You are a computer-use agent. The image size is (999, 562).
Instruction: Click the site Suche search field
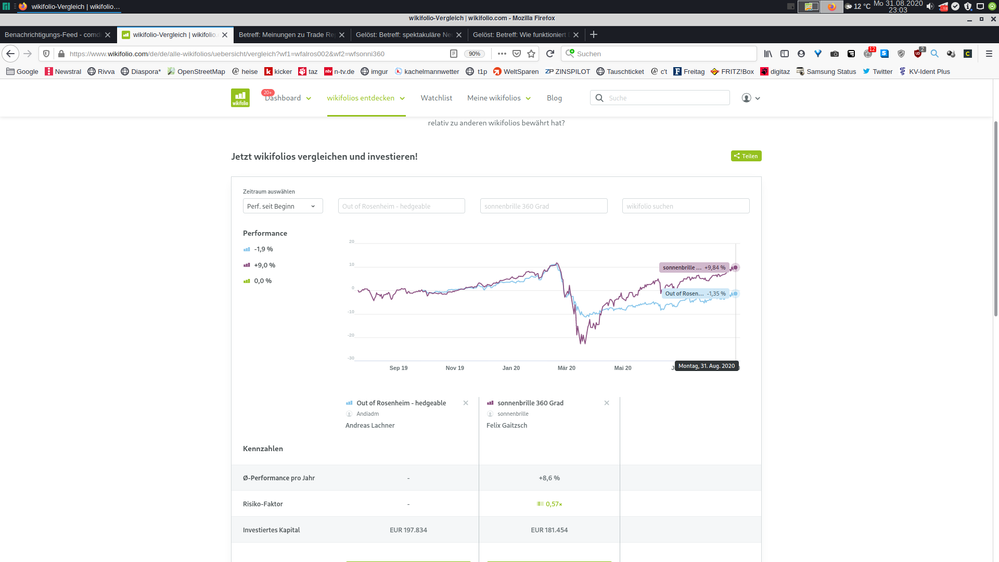pos(665,98)
